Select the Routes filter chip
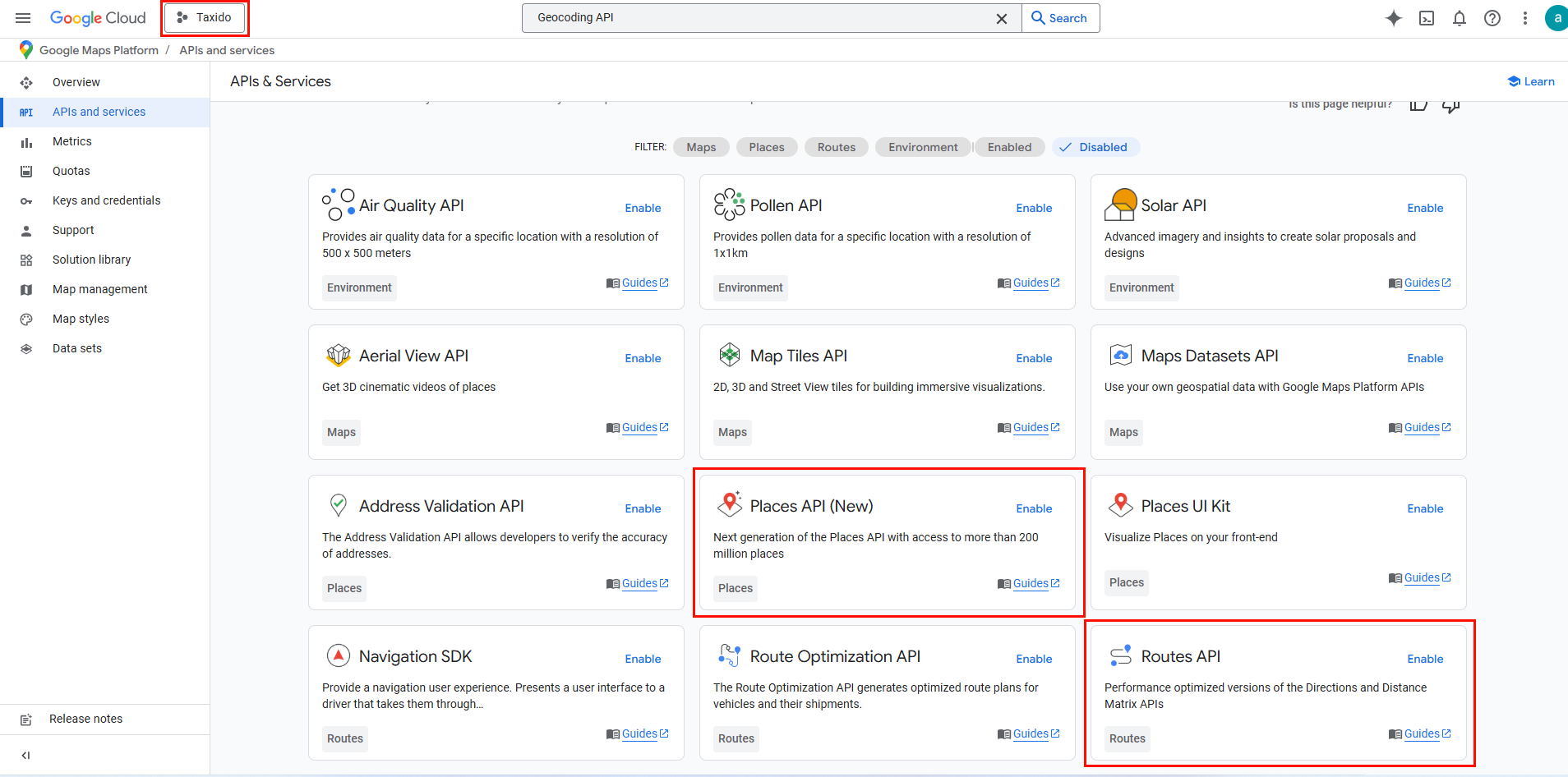The height and width of the screenshot is (777, 1568). tap(836, 147)
